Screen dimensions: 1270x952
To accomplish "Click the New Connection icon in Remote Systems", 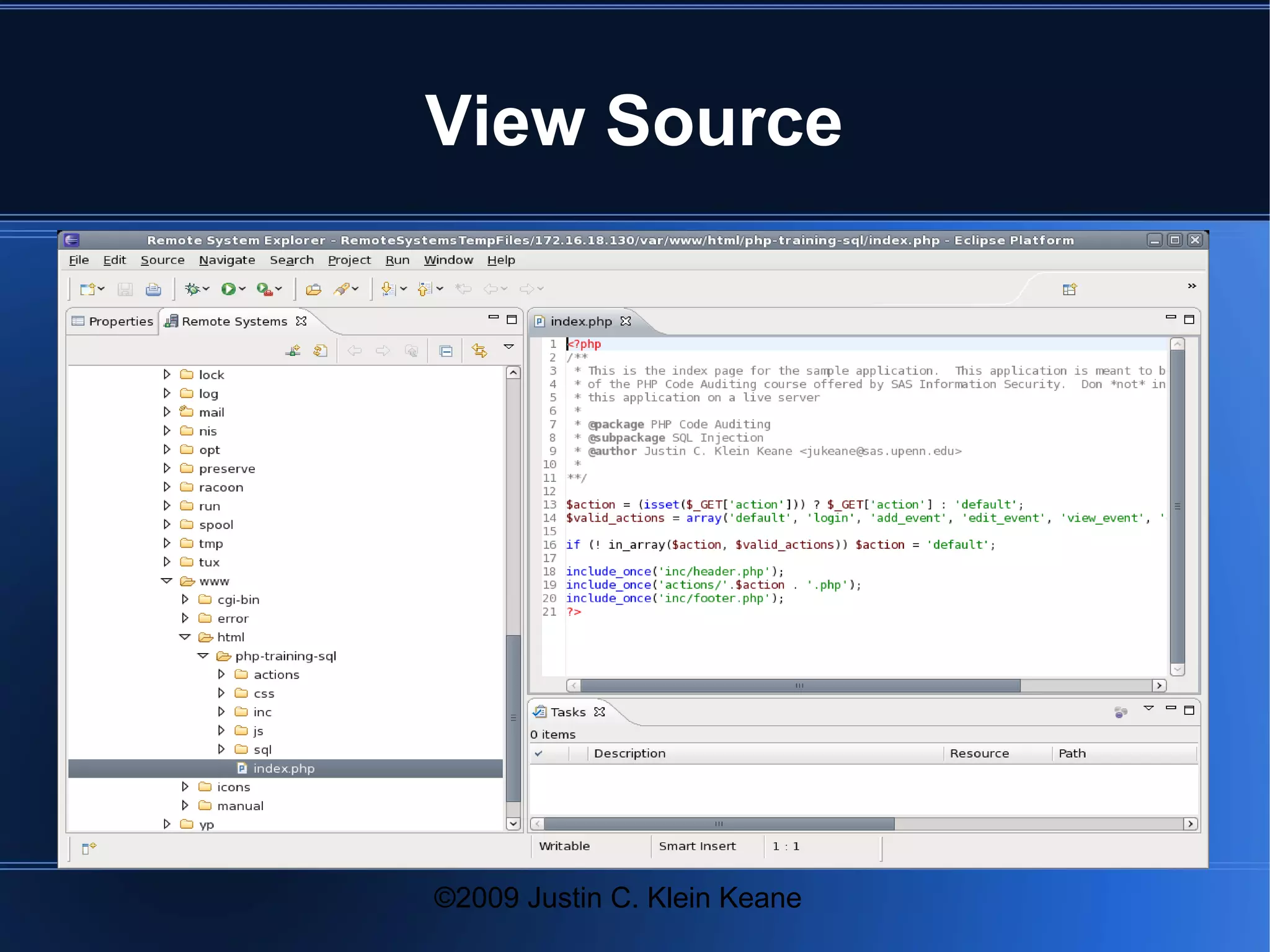I will (x=293, y=351).
